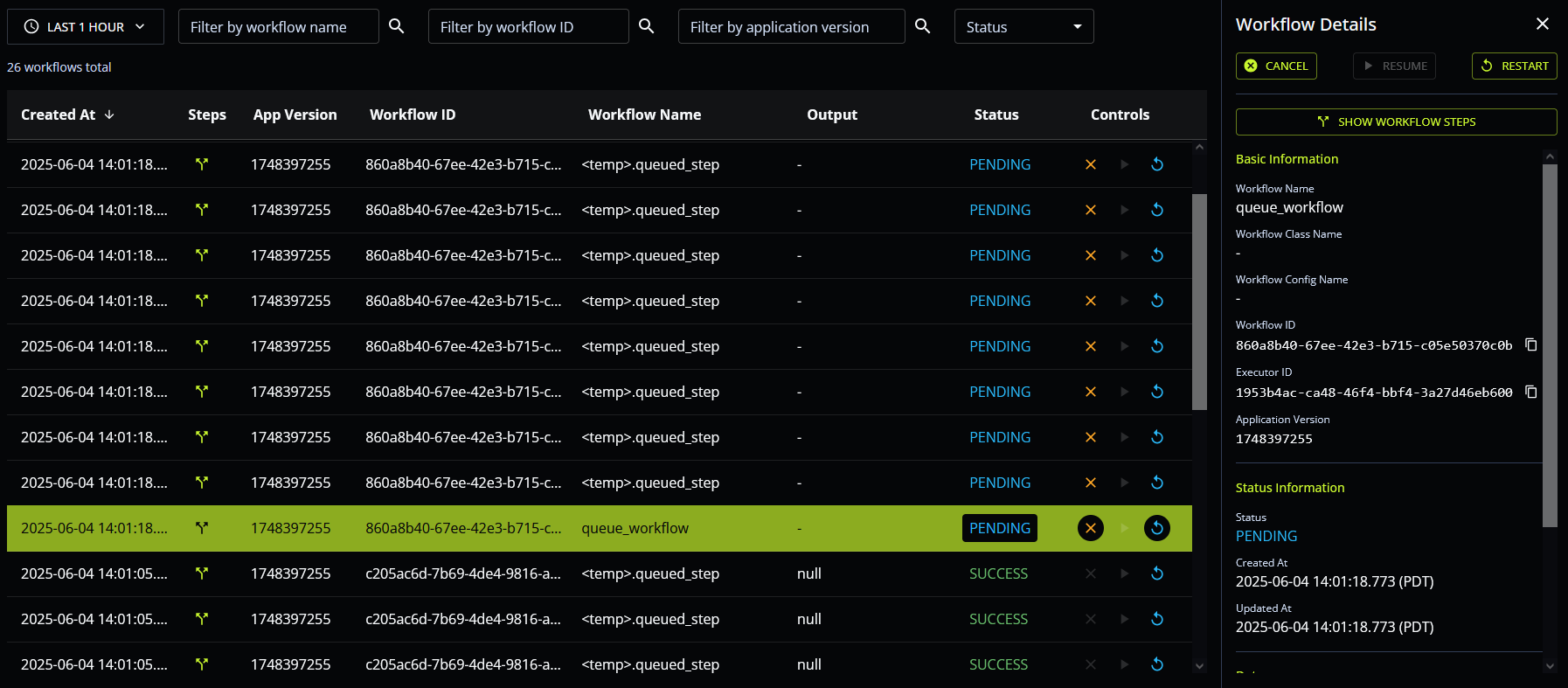Screen dimensions: 1568x688
Task: Click the table scrollbar up arrow
Action: coord(1199,148)
